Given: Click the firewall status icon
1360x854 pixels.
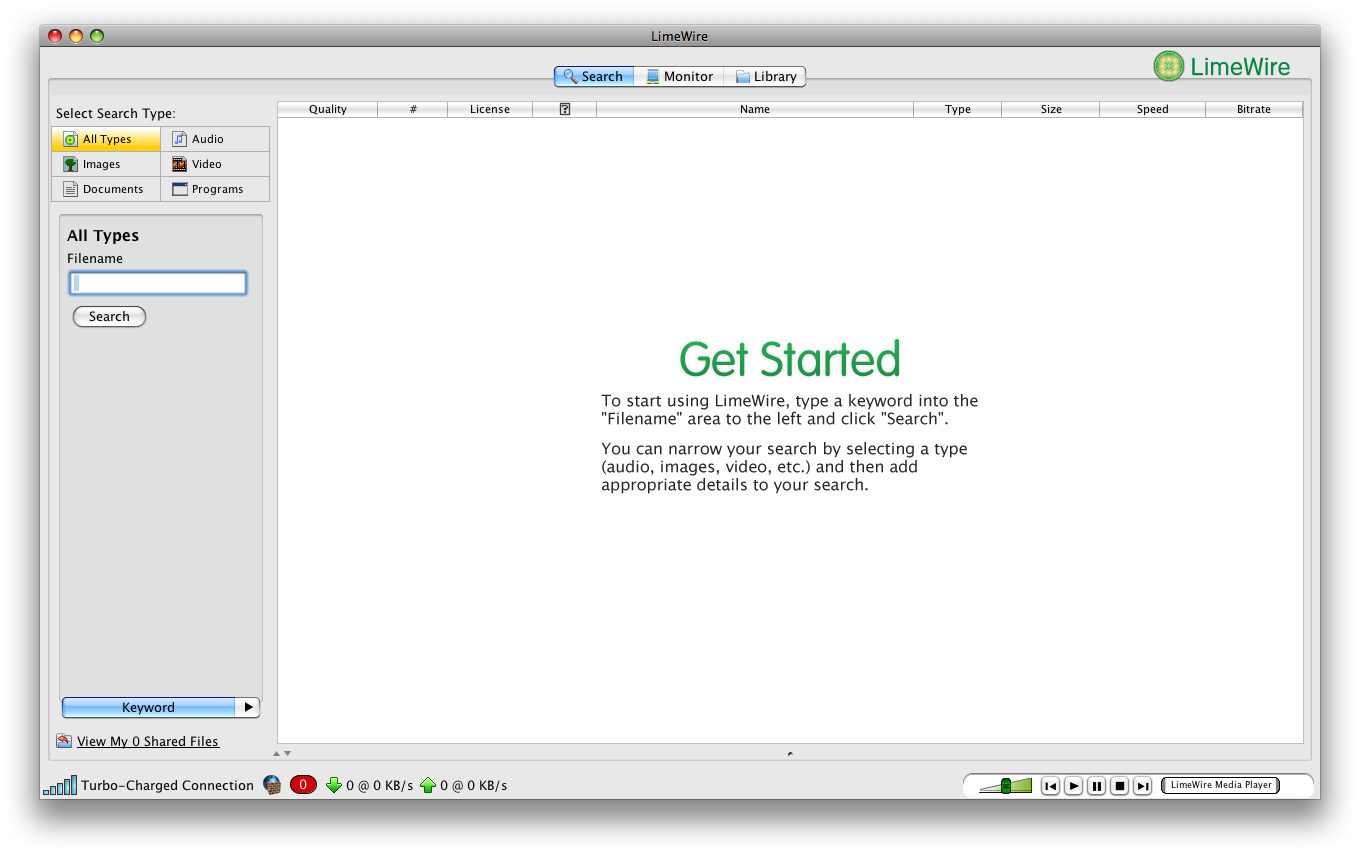Looking at the screenshot, I should click(x=272, y=785).
